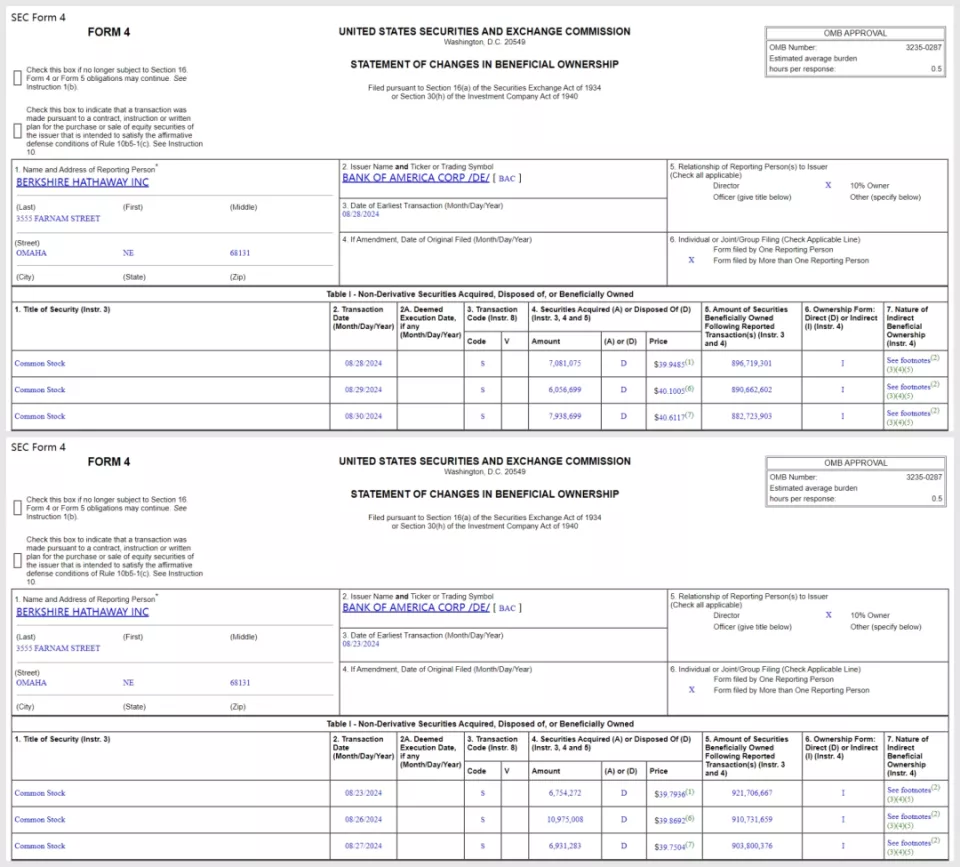Check the Rule 10b5-1(c) box in lower form
The width and height of the screenshot is (960, 867).
point(18,560)
